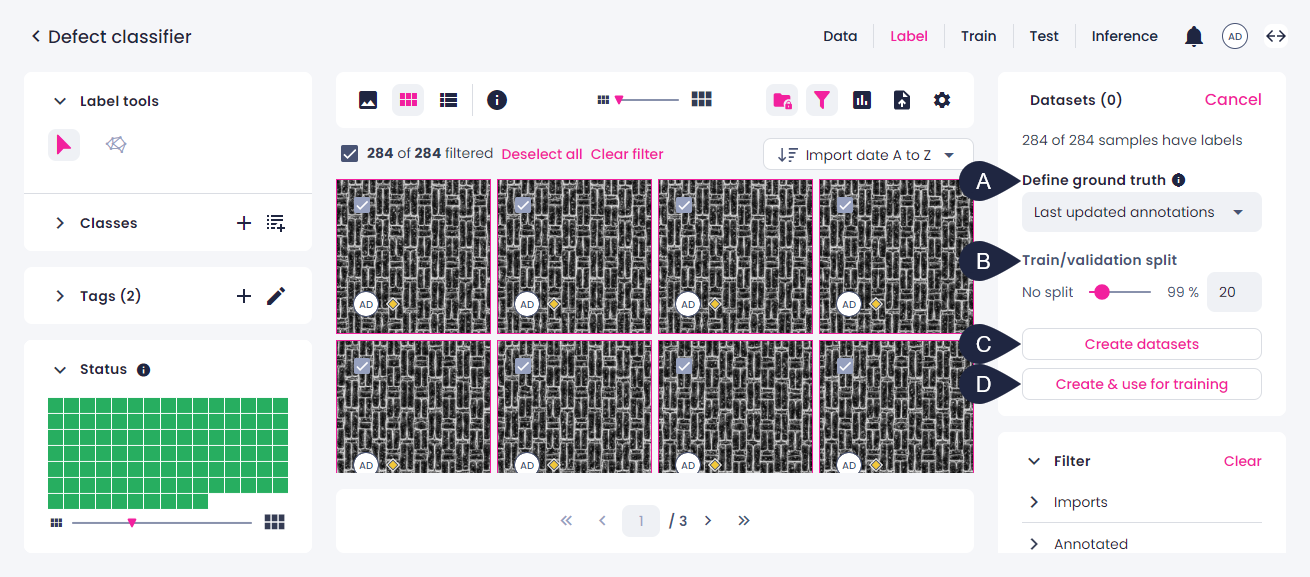
Task: Switch to single image view
Action: 368,100
